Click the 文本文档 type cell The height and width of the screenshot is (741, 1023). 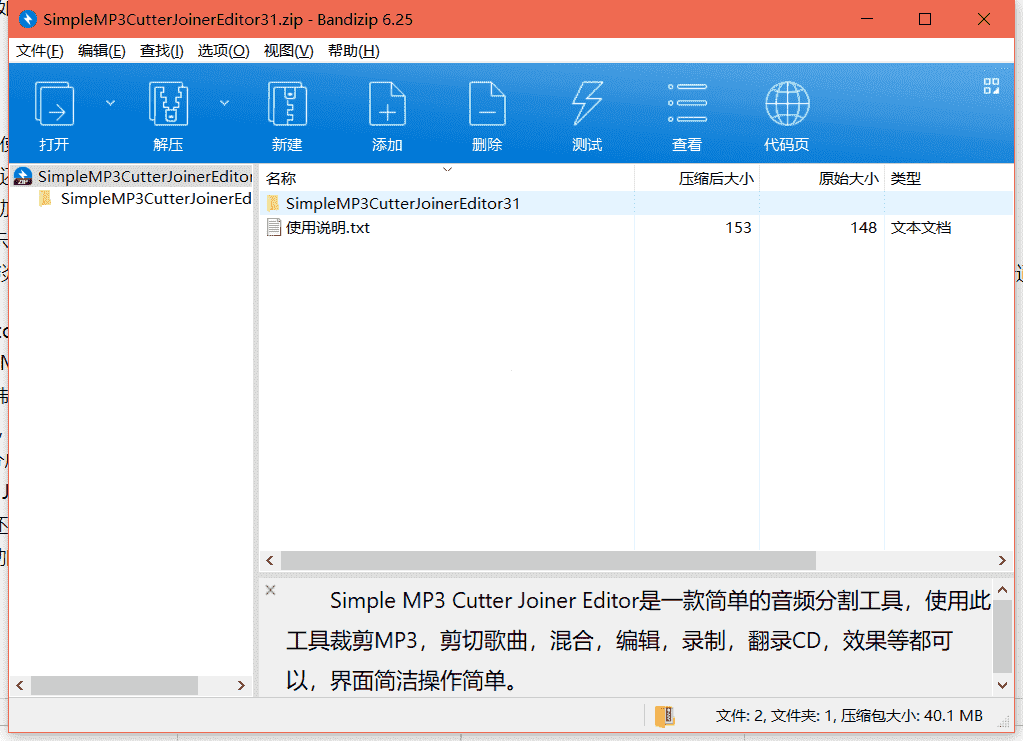(921, 228)
